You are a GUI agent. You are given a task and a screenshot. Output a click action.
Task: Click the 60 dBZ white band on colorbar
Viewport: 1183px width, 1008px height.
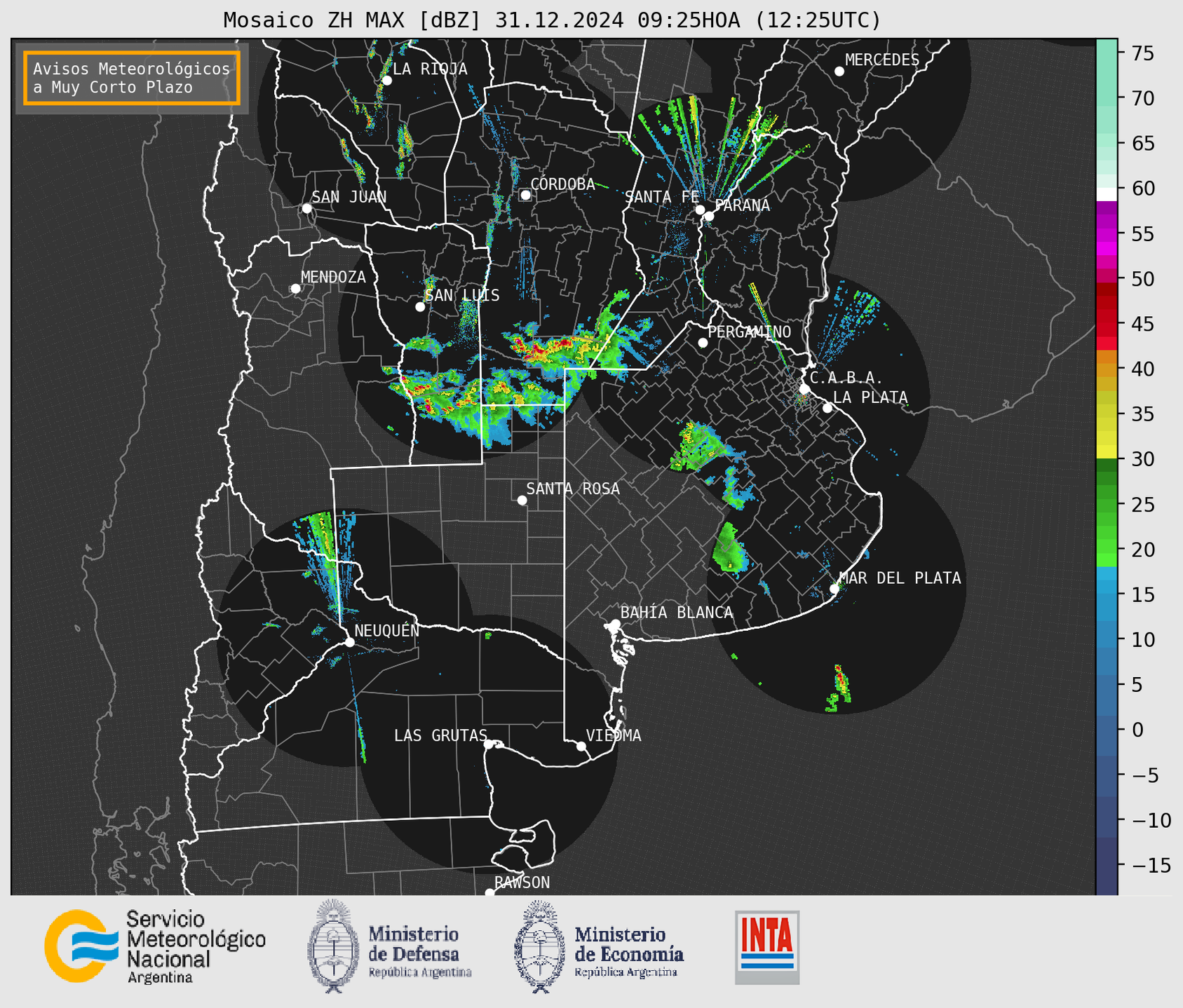click(1107, 194)
